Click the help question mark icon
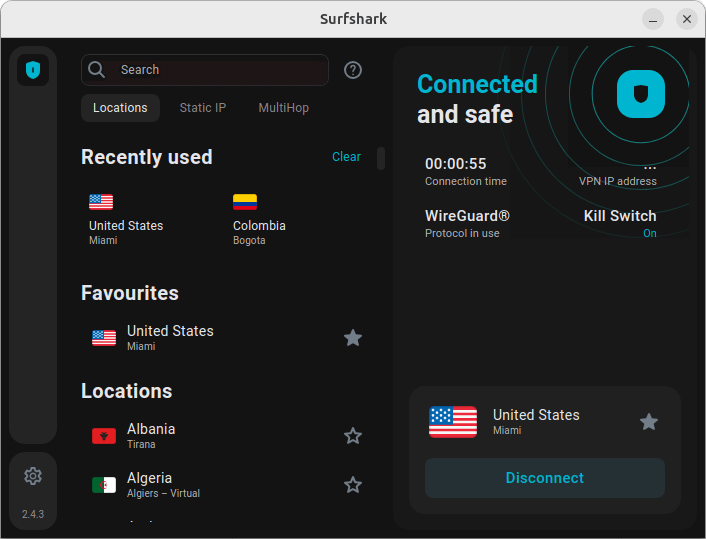706x539 pixels. pos(353,70)
